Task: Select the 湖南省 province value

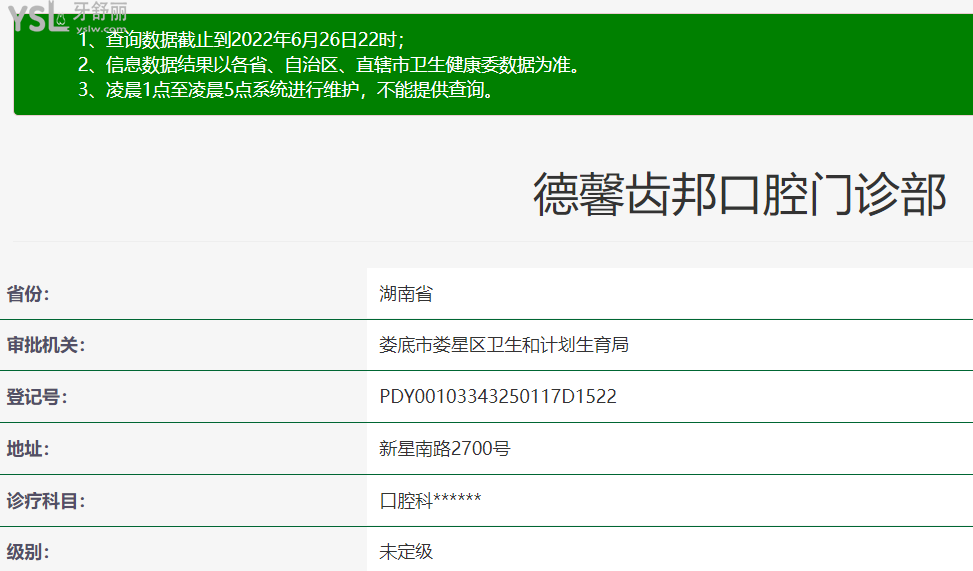Action: pyautogui.click(x=406, y=294)
